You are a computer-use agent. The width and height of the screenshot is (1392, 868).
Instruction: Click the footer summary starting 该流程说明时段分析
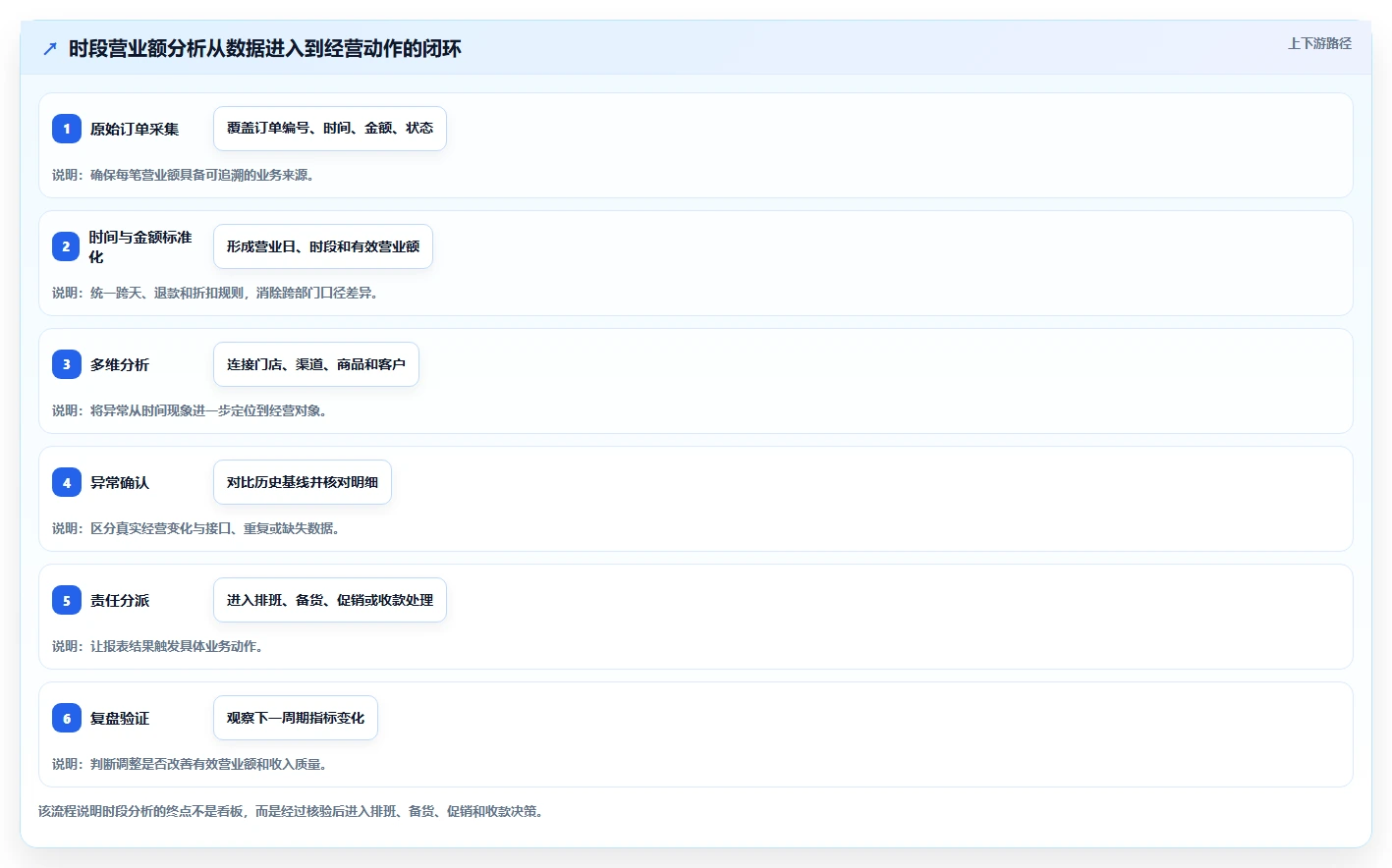click(x=291, y=811)
